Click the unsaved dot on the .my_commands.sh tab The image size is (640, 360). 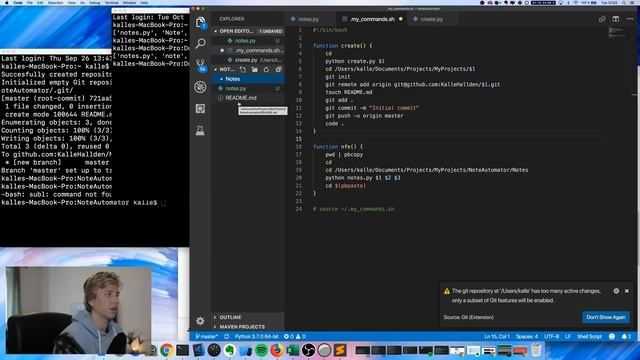tap(400, 19)
